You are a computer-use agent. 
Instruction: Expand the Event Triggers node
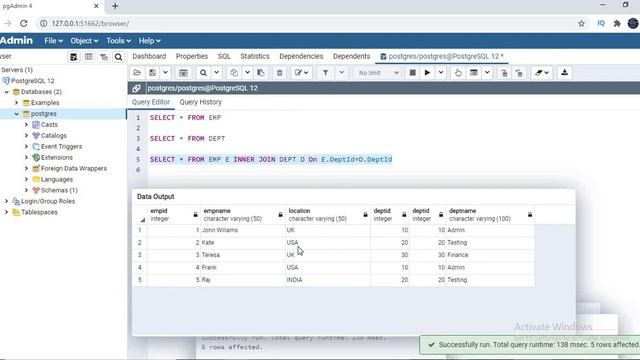tap(26, 147)
